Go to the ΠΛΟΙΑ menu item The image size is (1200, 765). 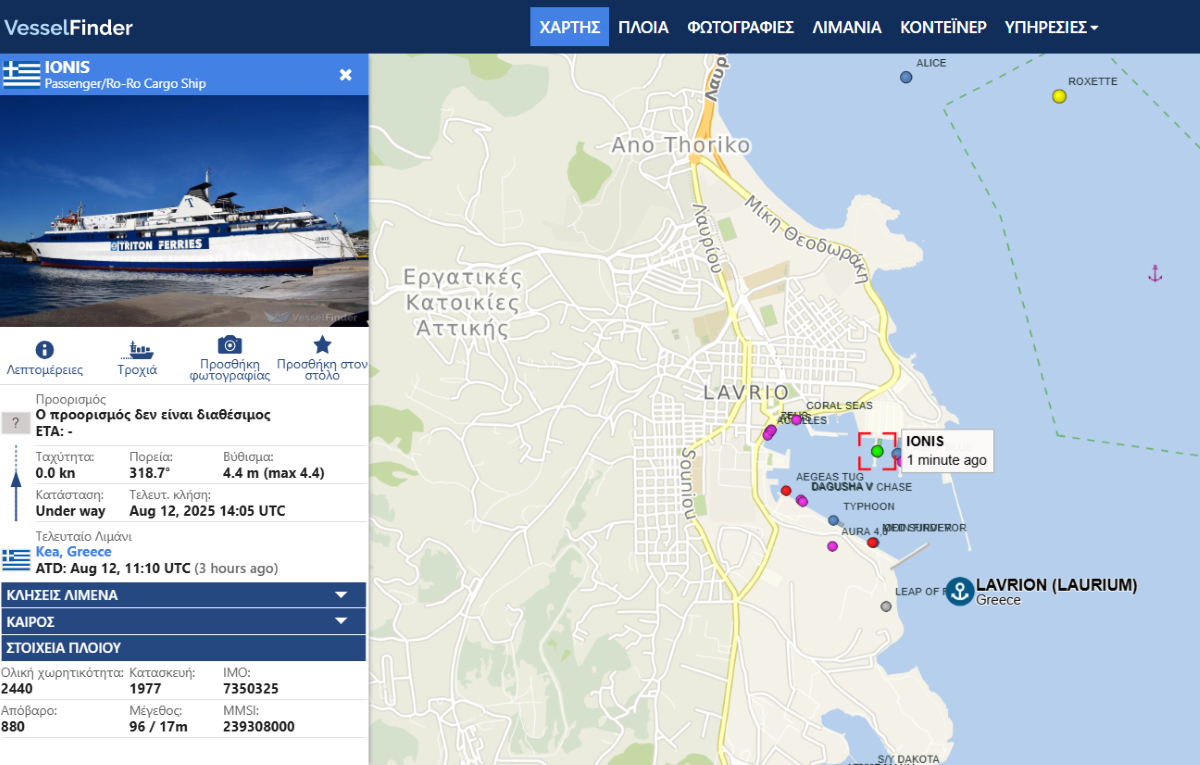[x=643, y=27]
